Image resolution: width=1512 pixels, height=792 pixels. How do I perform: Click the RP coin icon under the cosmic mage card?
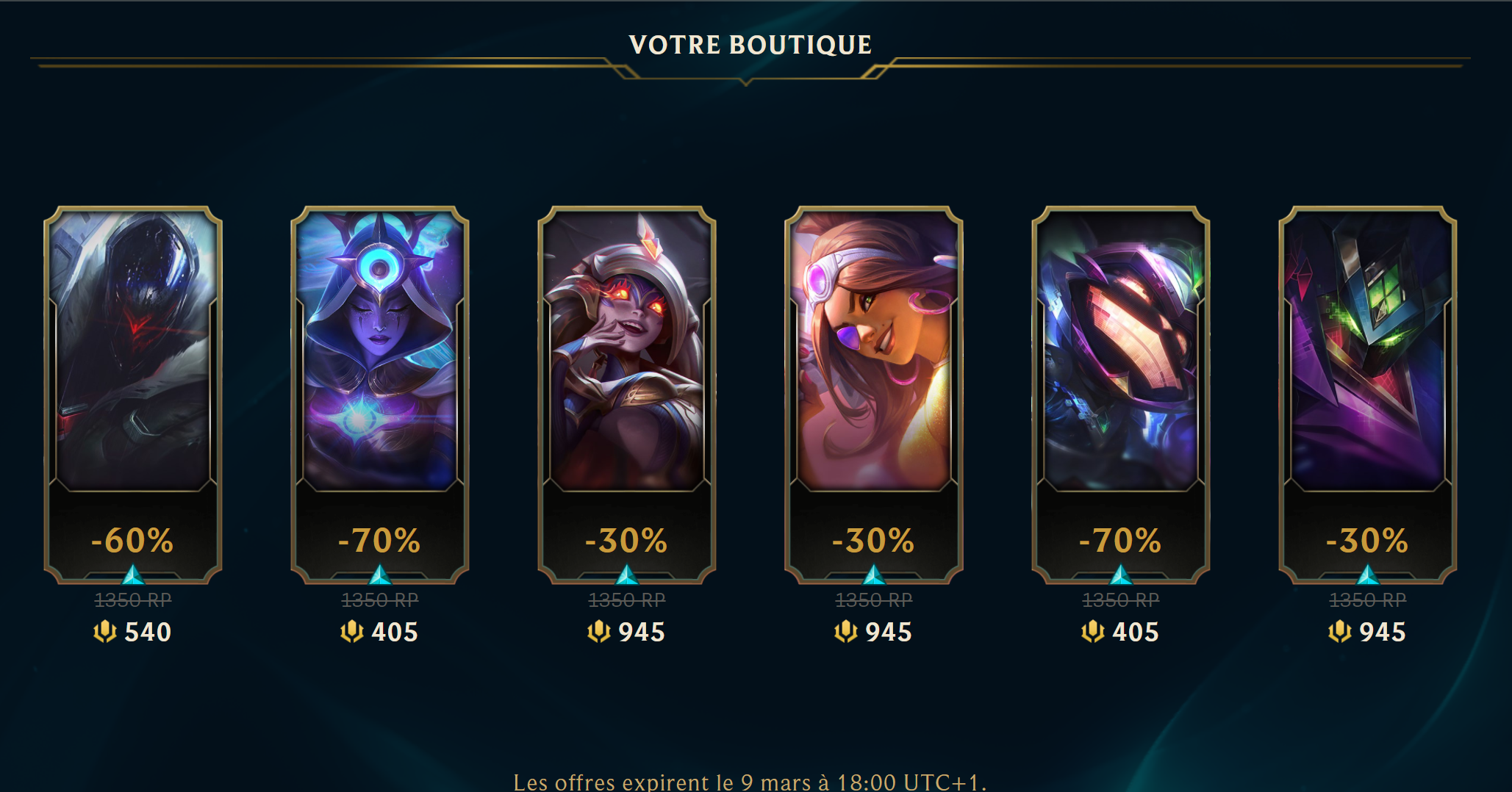click(352, 631)
